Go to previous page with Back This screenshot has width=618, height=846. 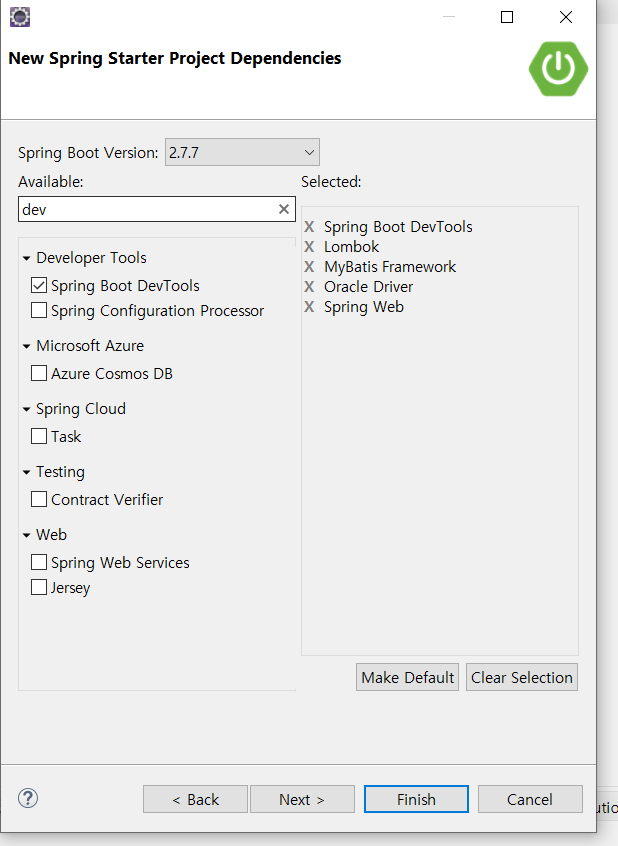[195, 799]
